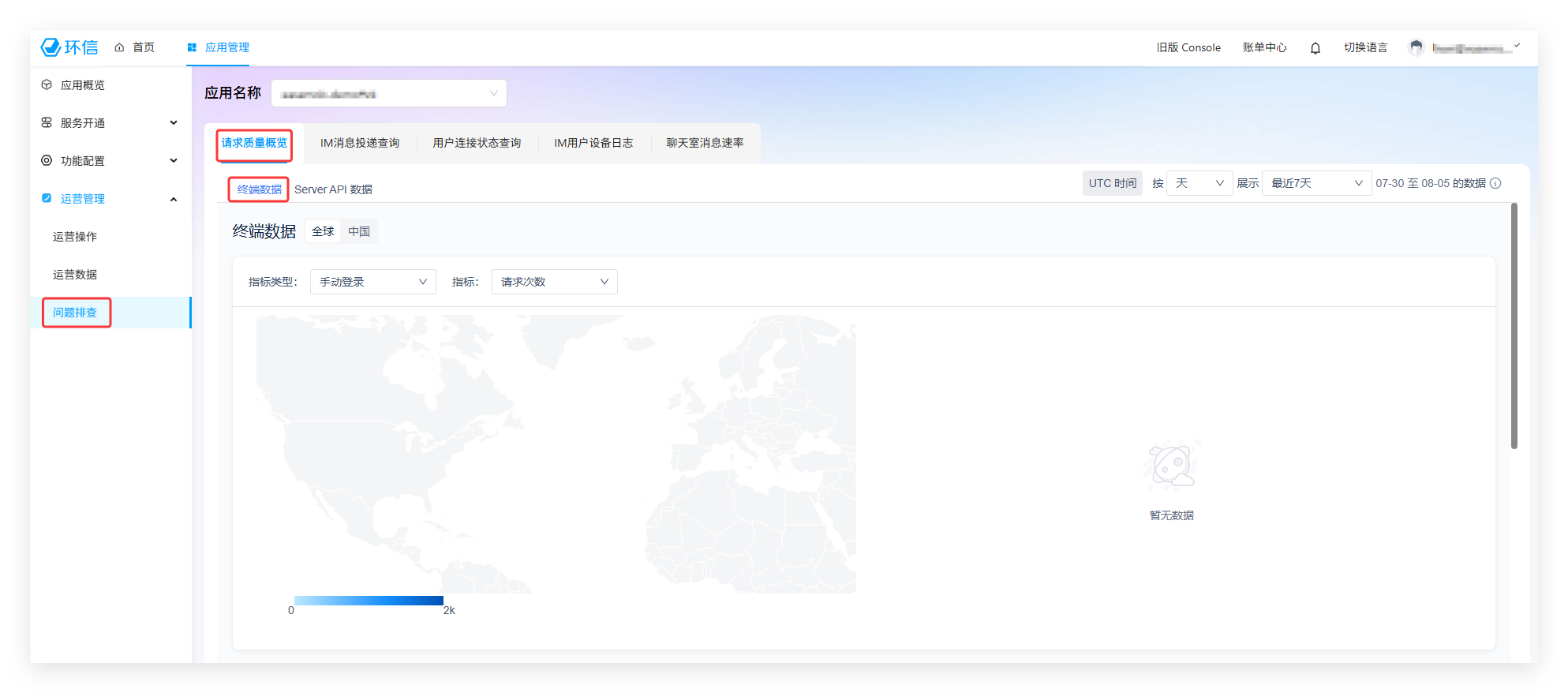Image resolution: width=1568 pixels, height=693 pixels.
Task: Open the 旧版 Console link
Action: 1188,47
